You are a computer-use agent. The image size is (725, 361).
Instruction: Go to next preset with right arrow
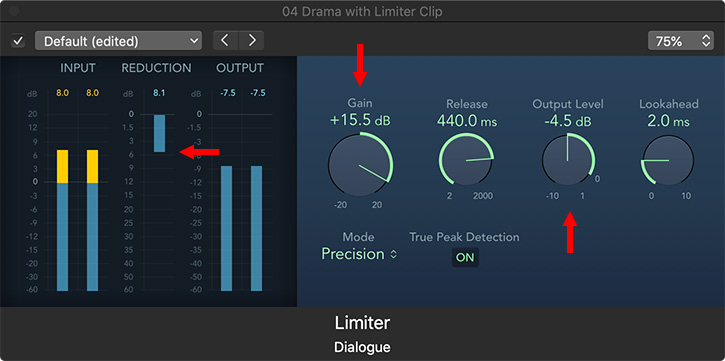click(x=252, y=41)
